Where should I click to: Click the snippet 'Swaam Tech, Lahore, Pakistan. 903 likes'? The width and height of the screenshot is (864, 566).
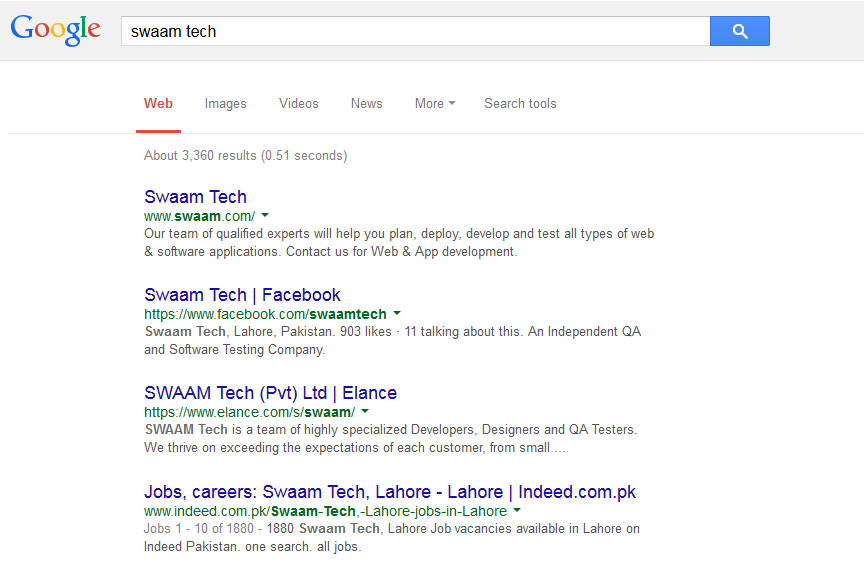[x=393, y=332]
